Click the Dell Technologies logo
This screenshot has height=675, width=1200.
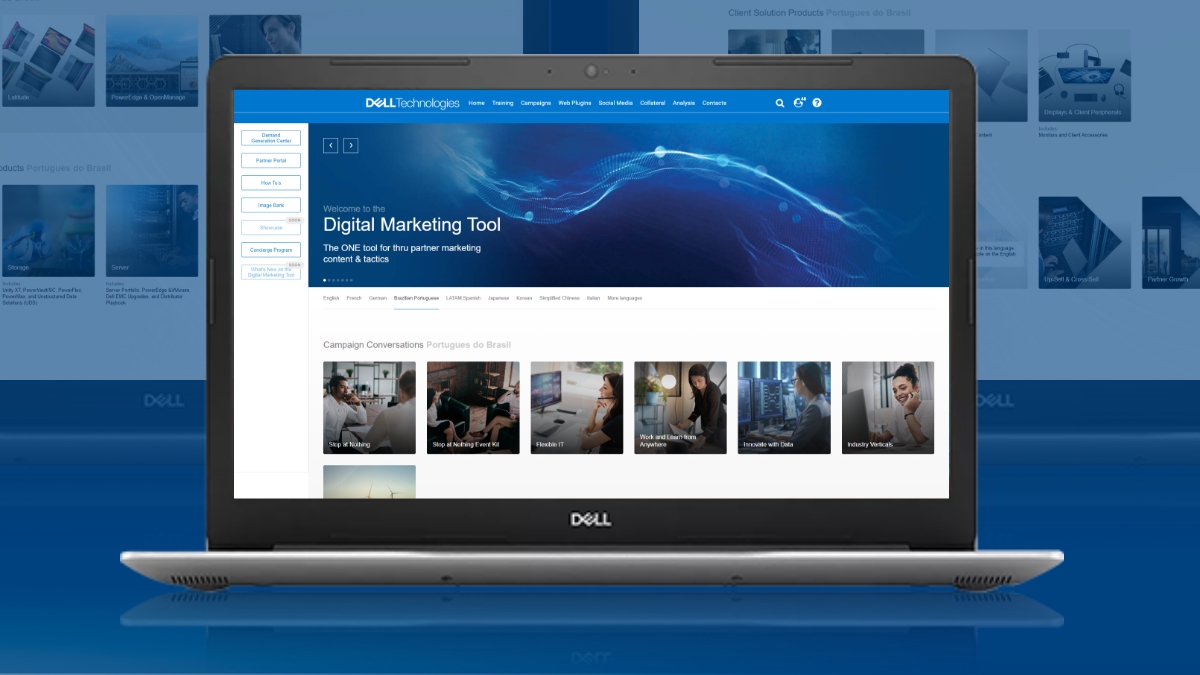point(412,103)
